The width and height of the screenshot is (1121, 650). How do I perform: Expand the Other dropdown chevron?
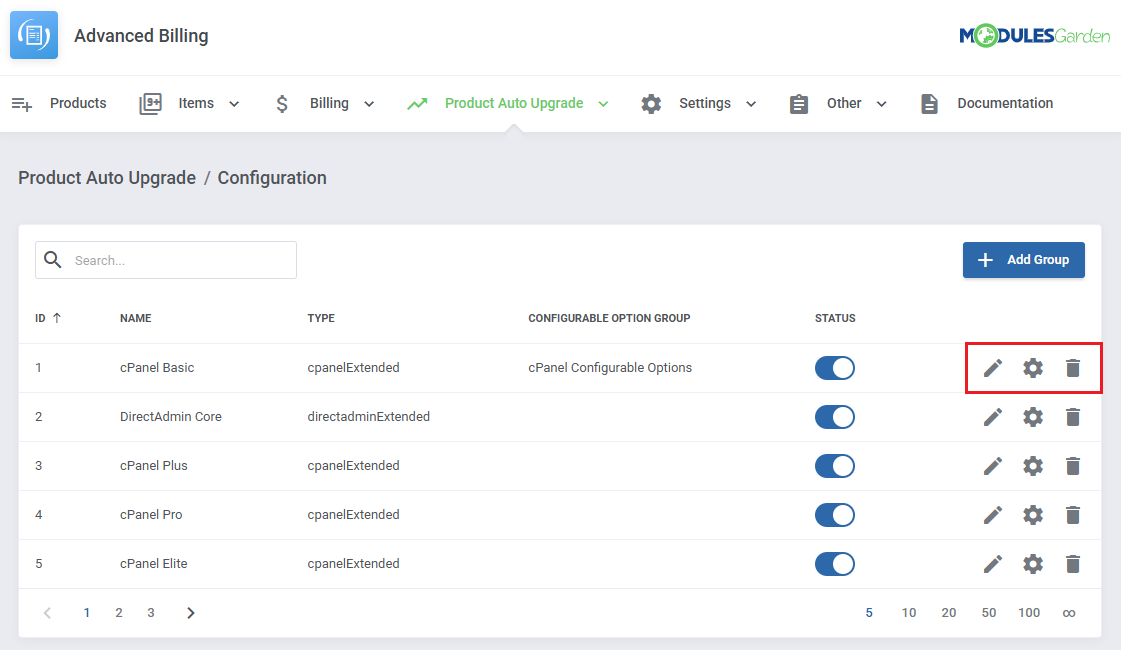882,104
